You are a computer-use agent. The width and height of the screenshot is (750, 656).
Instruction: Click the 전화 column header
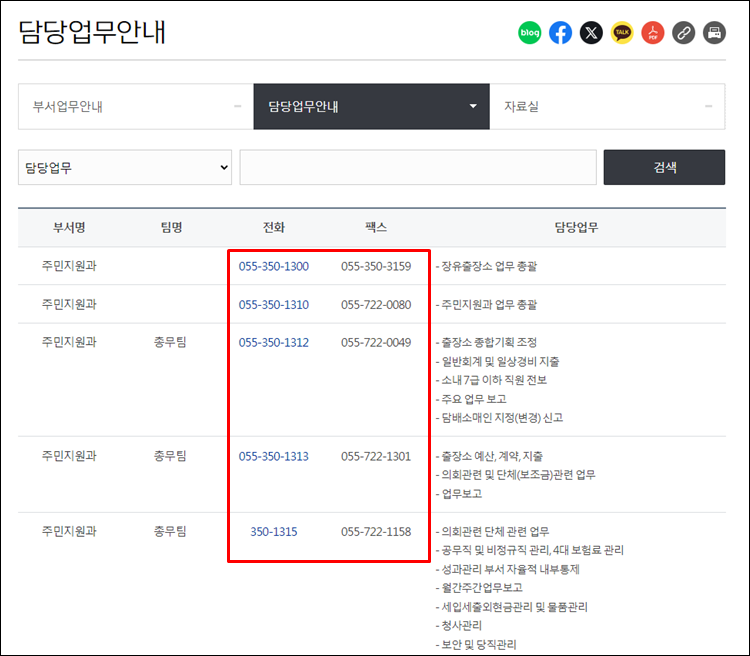(x=274, y=227)
